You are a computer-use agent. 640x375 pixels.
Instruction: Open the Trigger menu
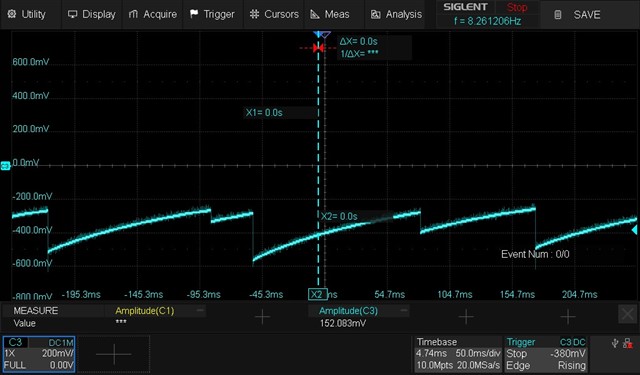213,14
